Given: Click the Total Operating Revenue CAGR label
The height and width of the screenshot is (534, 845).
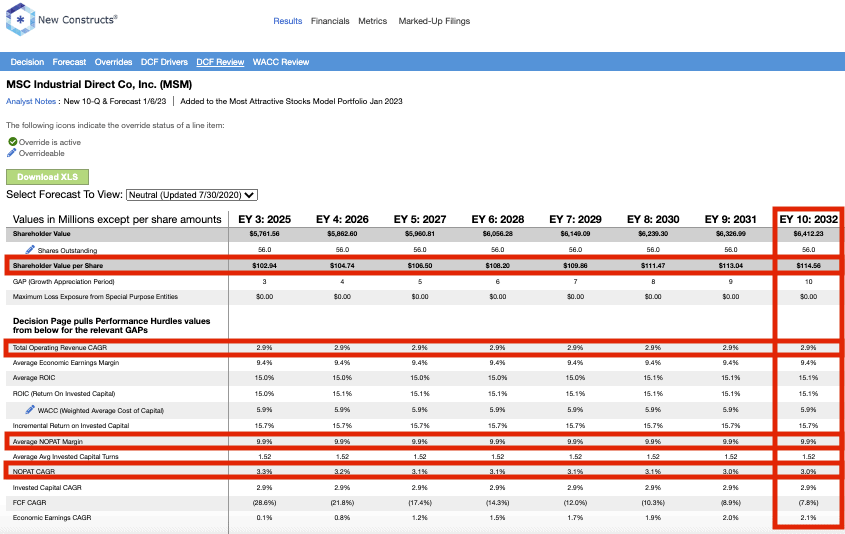Looking at the screenshot, I should 60,348.
